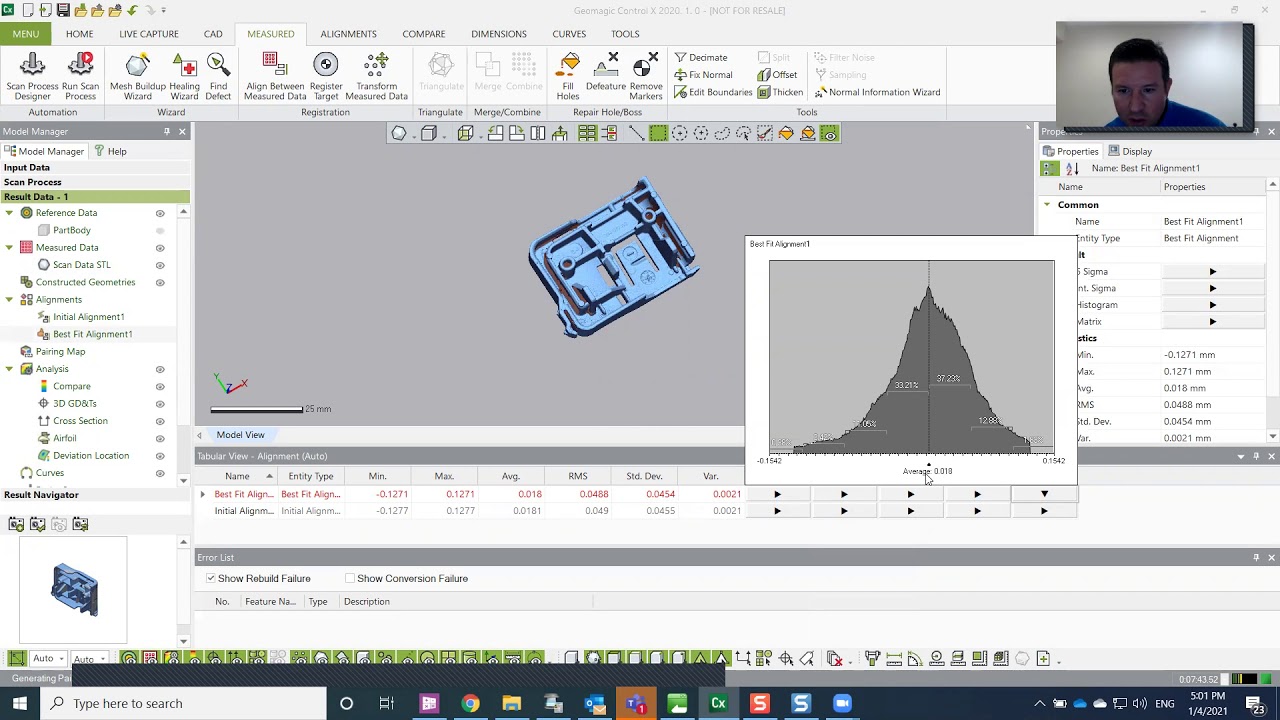Open the Healing Wizard
This screenshot has width=1280, height=720.
click(184, 77)
